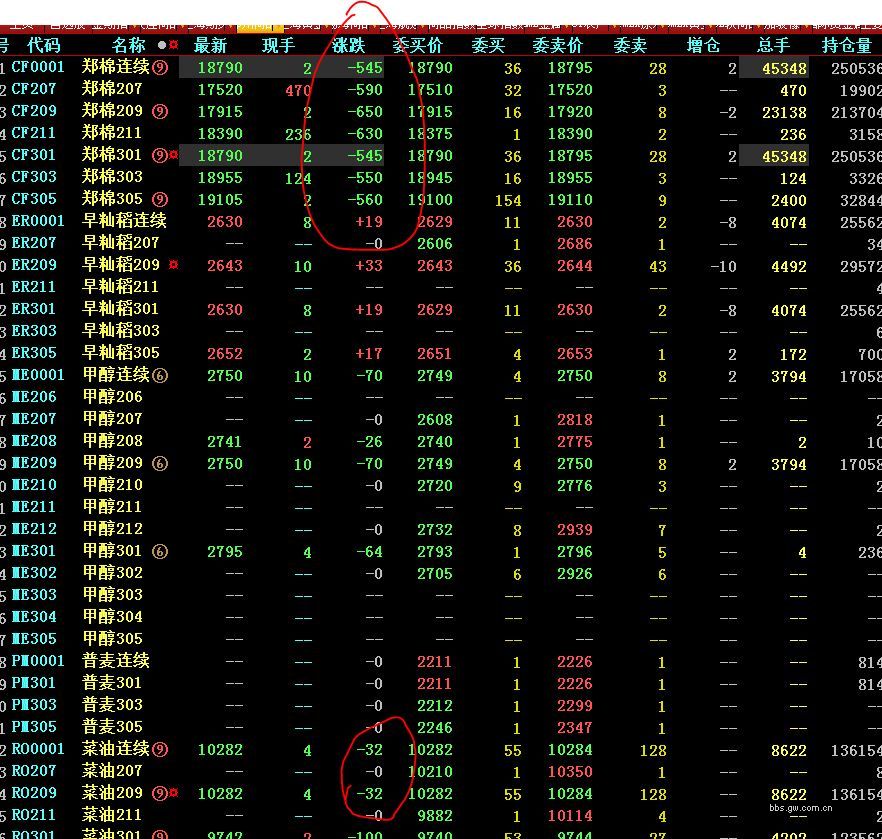The height and width of the screenshot is (839, 882).
Task: Click the red star icon in 名称 header
Action: point(173,46)
